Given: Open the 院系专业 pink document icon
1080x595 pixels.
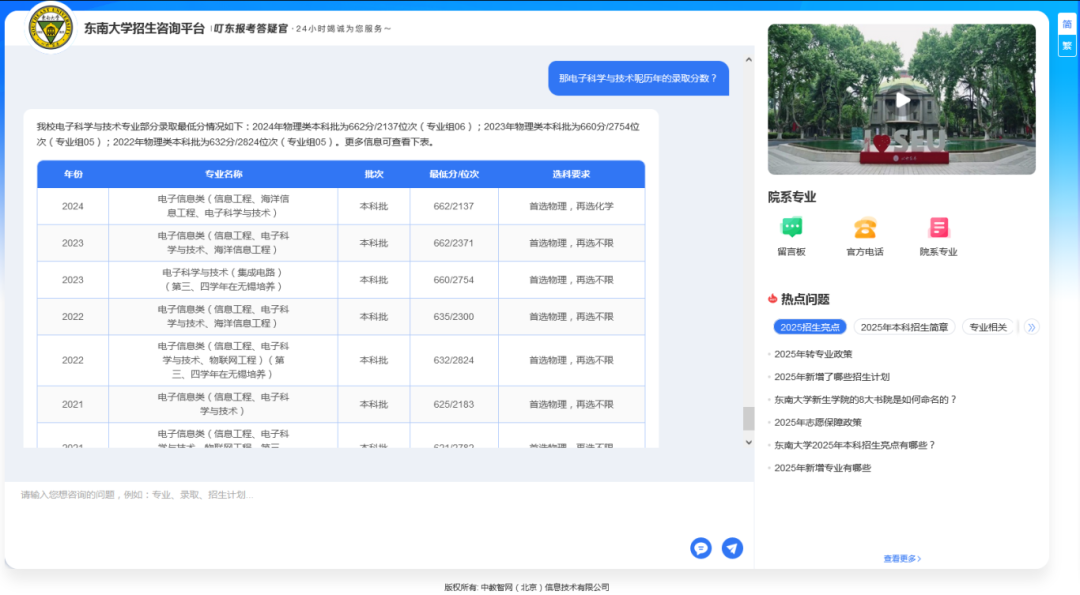Looking at the screenshot, I should [938, 227].
